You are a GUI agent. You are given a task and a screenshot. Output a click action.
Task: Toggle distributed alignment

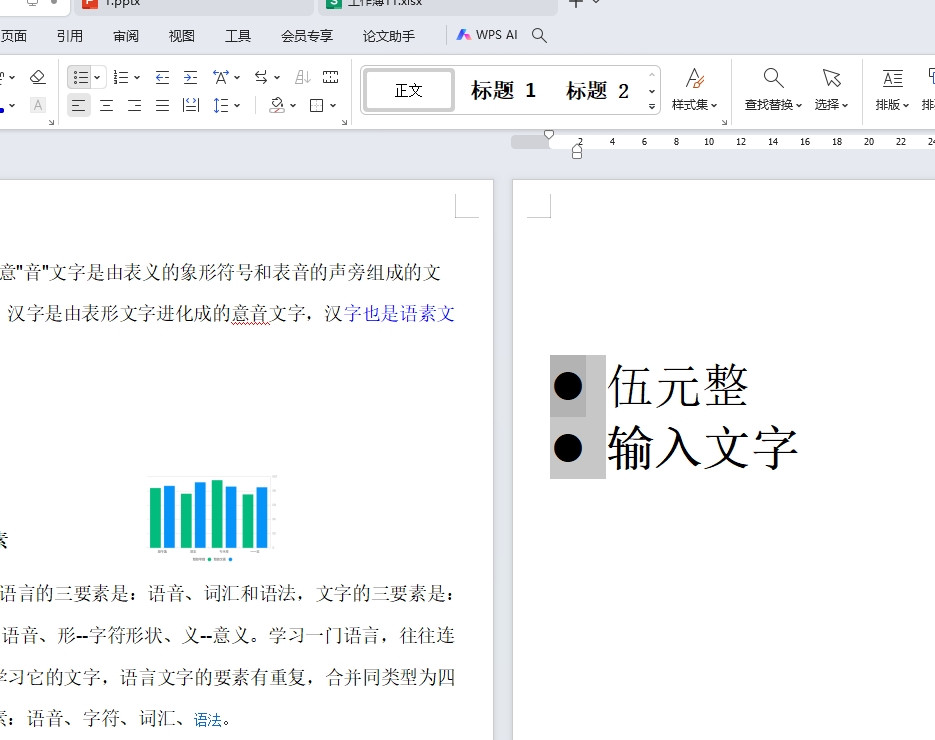[191, 106]
